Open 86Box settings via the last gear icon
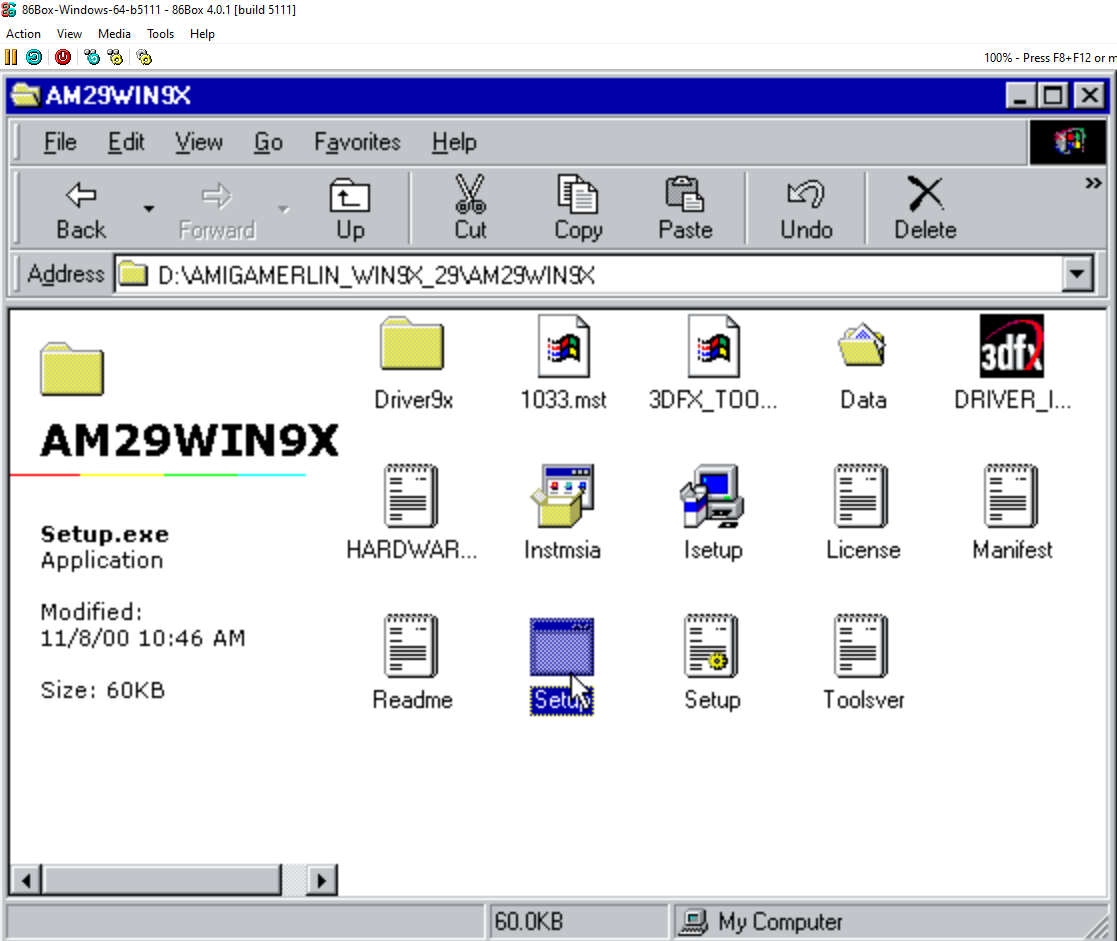This screenshot has height=941, width=1117. 145,57
